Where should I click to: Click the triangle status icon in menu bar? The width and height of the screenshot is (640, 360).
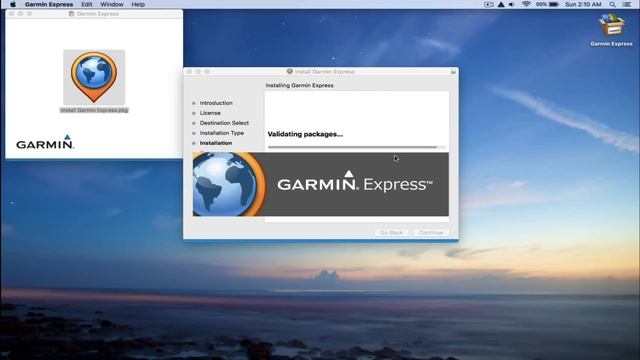point(501,4)
